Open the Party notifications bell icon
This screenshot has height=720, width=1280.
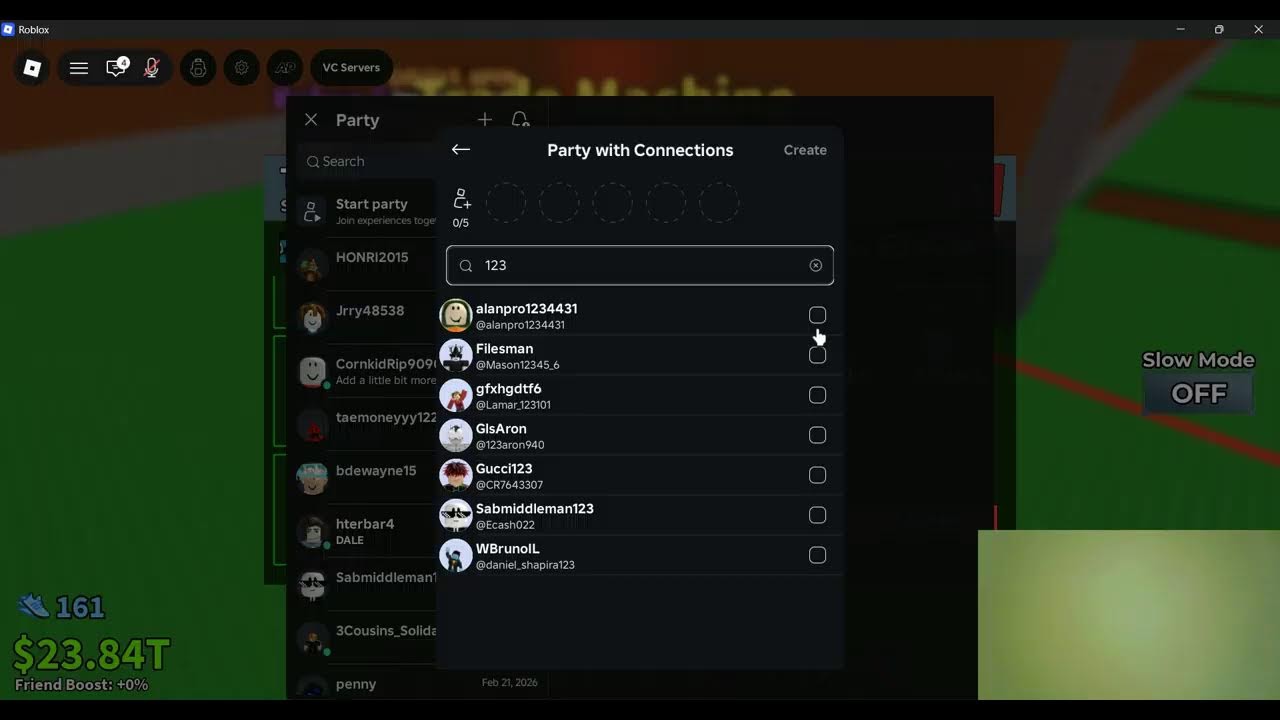tap(520, 120)
